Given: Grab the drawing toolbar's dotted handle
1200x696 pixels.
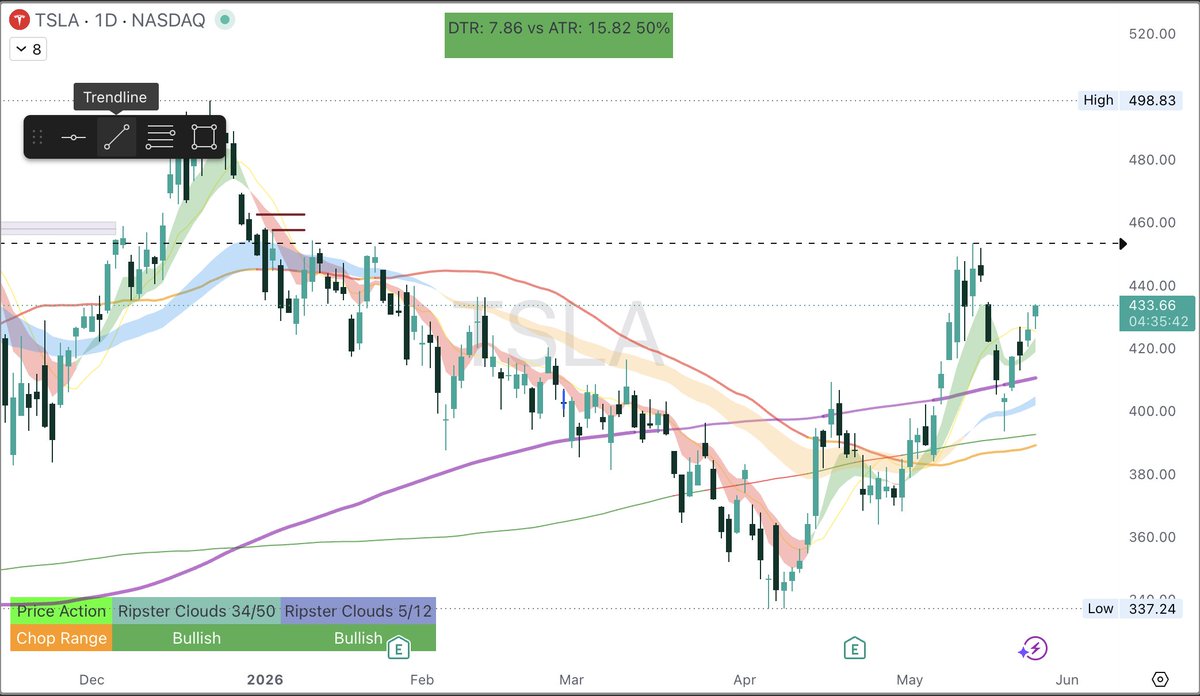Looking at the screenshot, I should click(38, 137).
